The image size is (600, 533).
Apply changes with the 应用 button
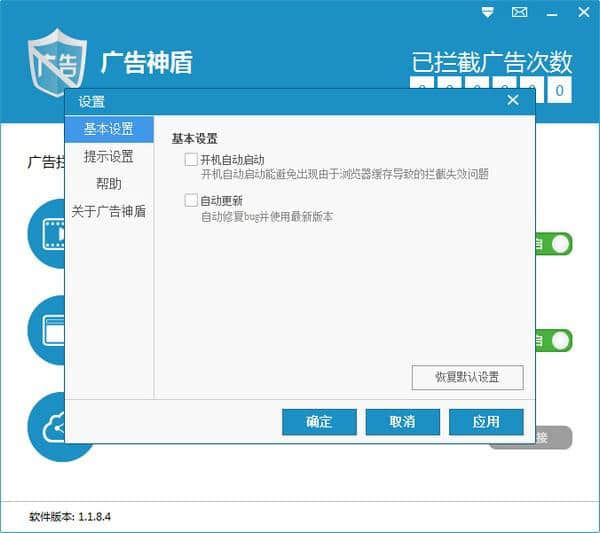tap(486, 421)
